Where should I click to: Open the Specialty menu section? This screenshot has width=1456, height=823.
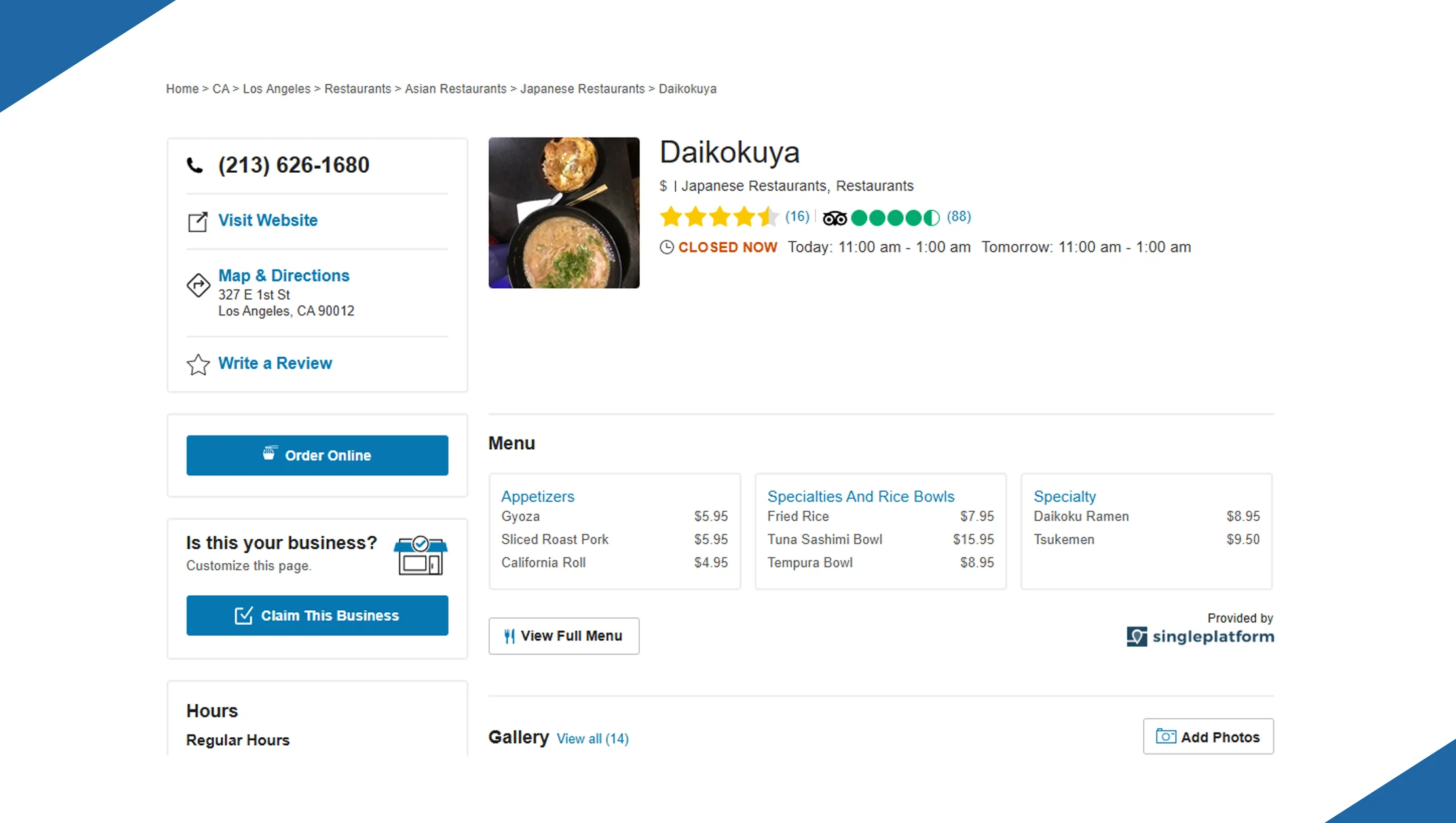click(x=1064, y=496)
